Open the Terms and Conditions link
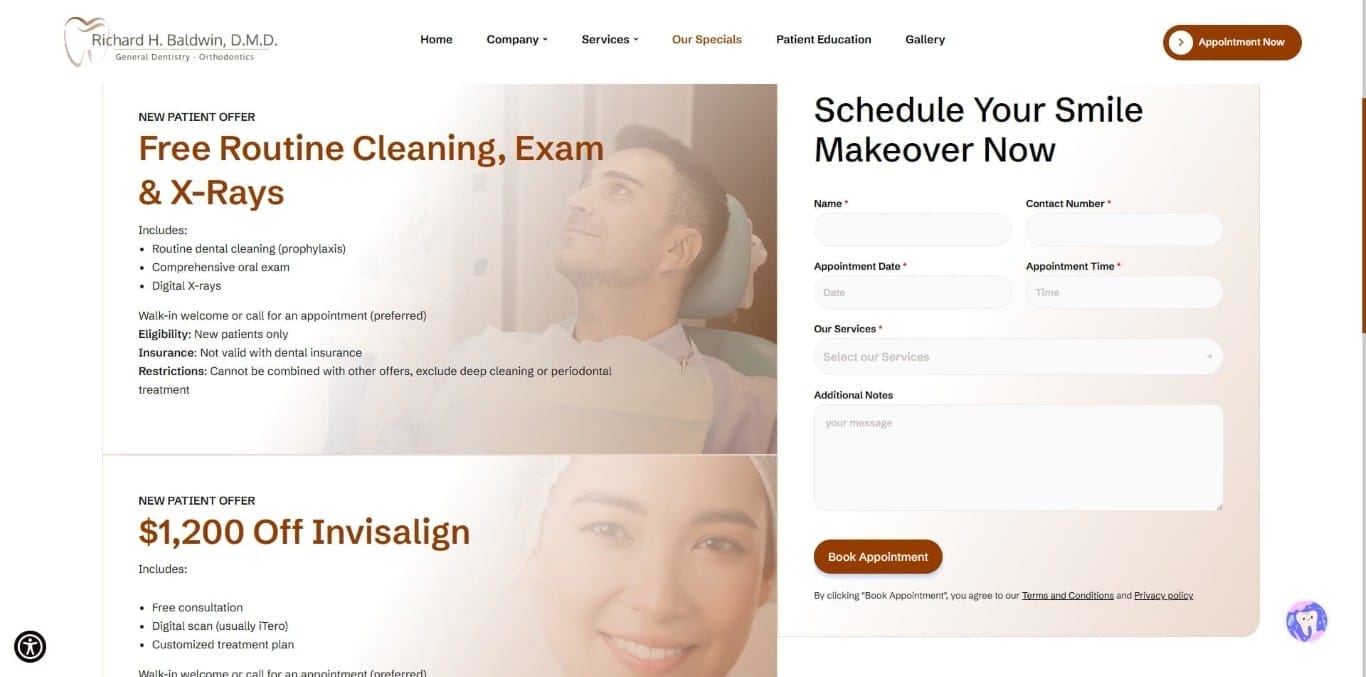Viewport: 1366px width, 677px height. coord(1067,596)
